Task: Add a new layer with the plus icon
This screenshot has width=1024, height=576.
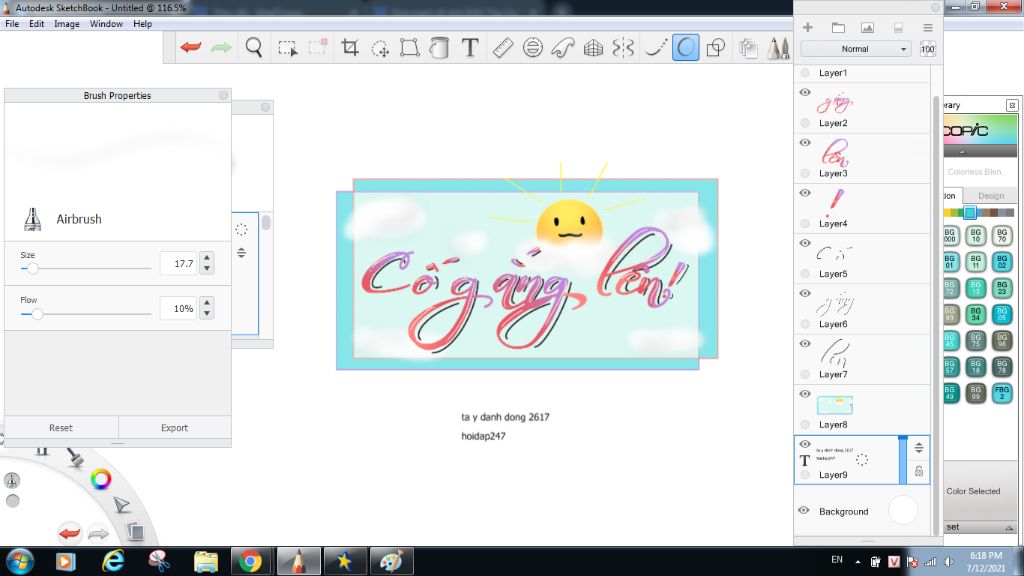Action: click(808, 27)
